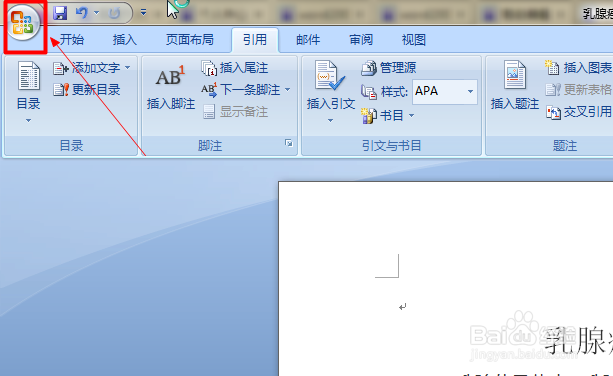613x376 pixels.
Task: Expand the 下一条脚注 dropdown arrow
Action: click(x=288, y=90)
